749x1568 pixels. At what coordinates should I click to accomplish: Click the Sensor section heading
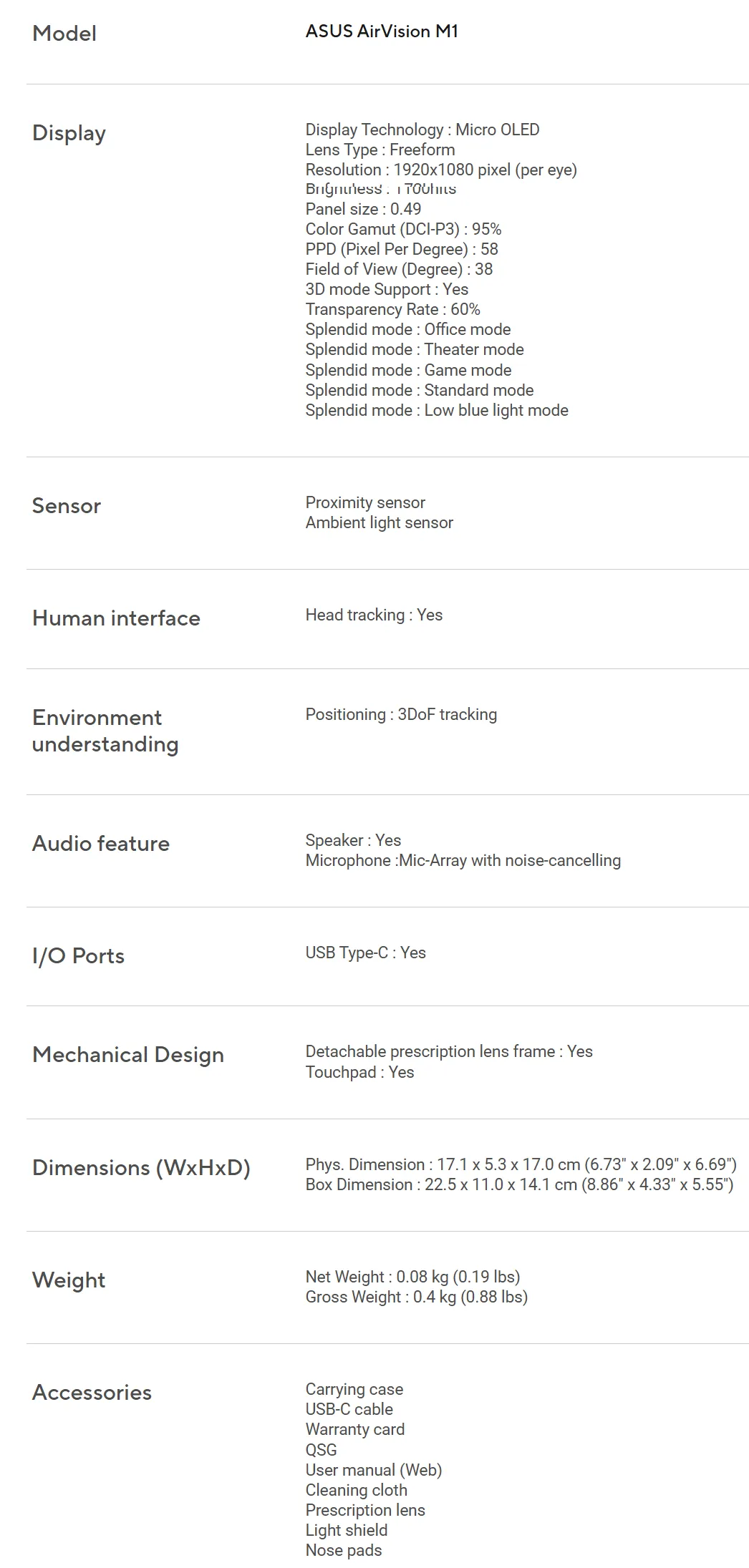67,506
